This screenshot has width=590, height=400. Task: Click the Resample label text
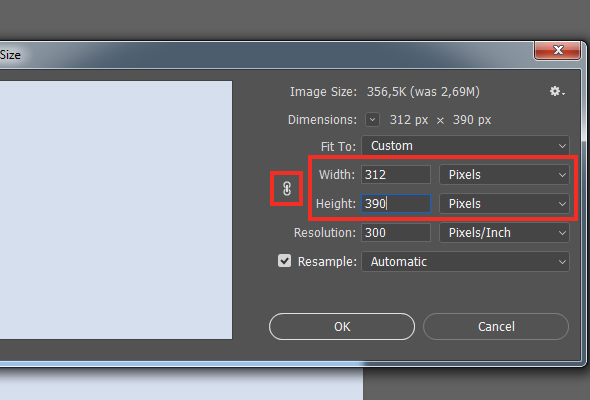tap(327, 262)
